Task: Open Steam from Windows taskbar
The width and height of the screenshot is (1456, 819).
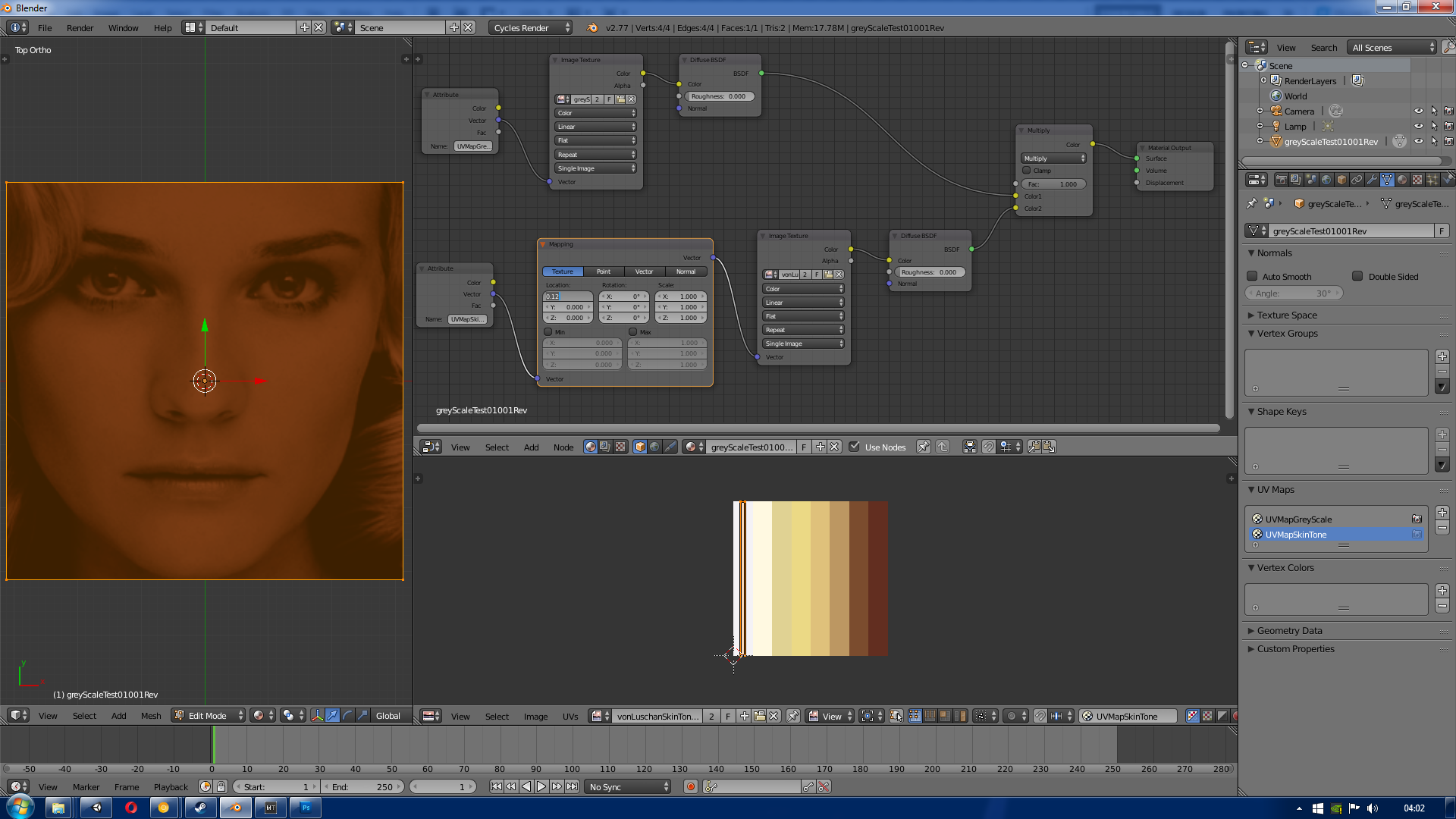Action: (x=200, y=808)
